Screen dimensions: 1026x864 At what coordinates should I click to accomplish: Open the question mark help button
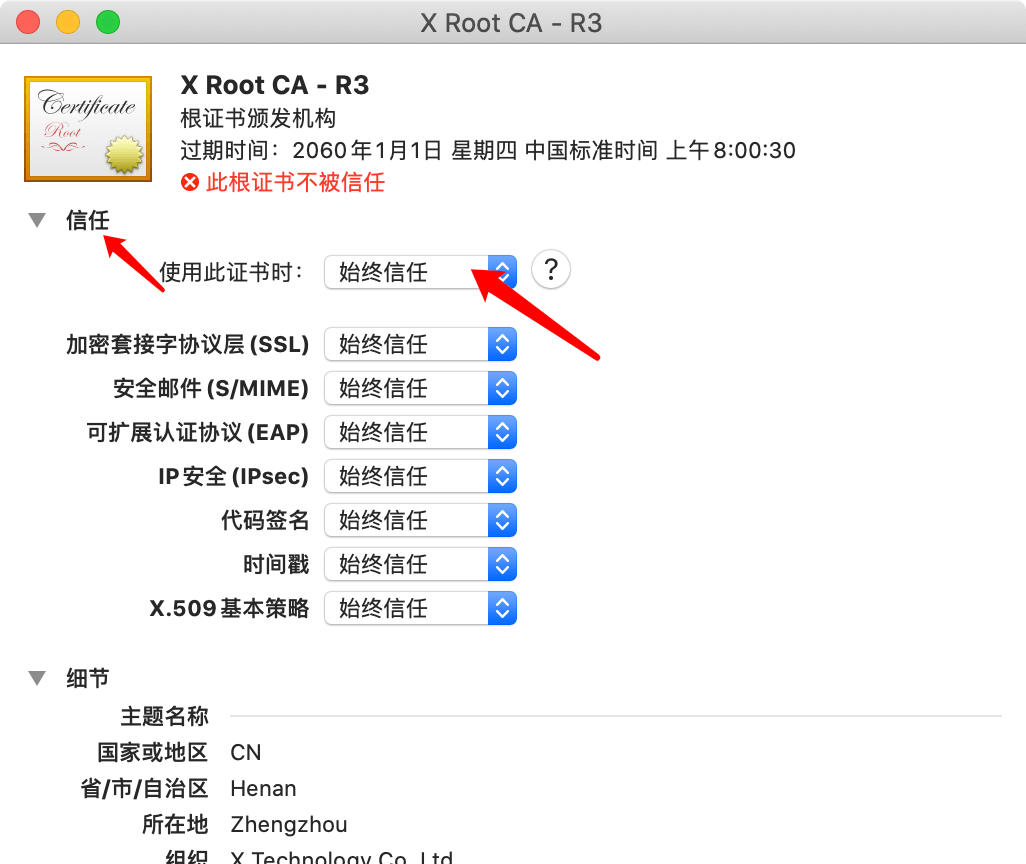551,270
